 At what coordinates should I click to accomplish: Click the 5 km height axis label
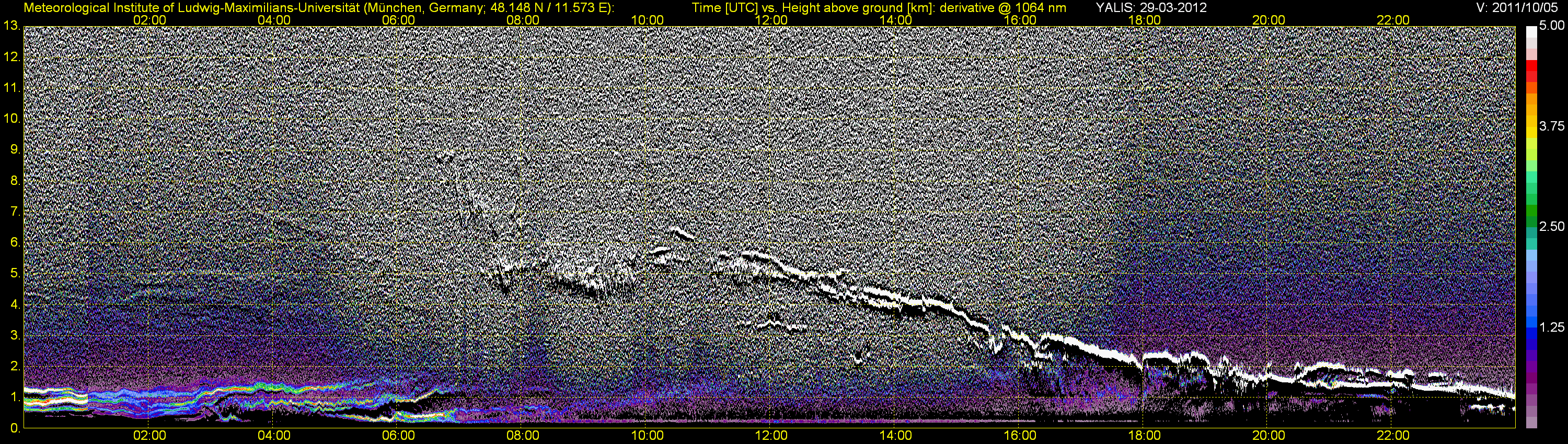(x=15, y=274)
